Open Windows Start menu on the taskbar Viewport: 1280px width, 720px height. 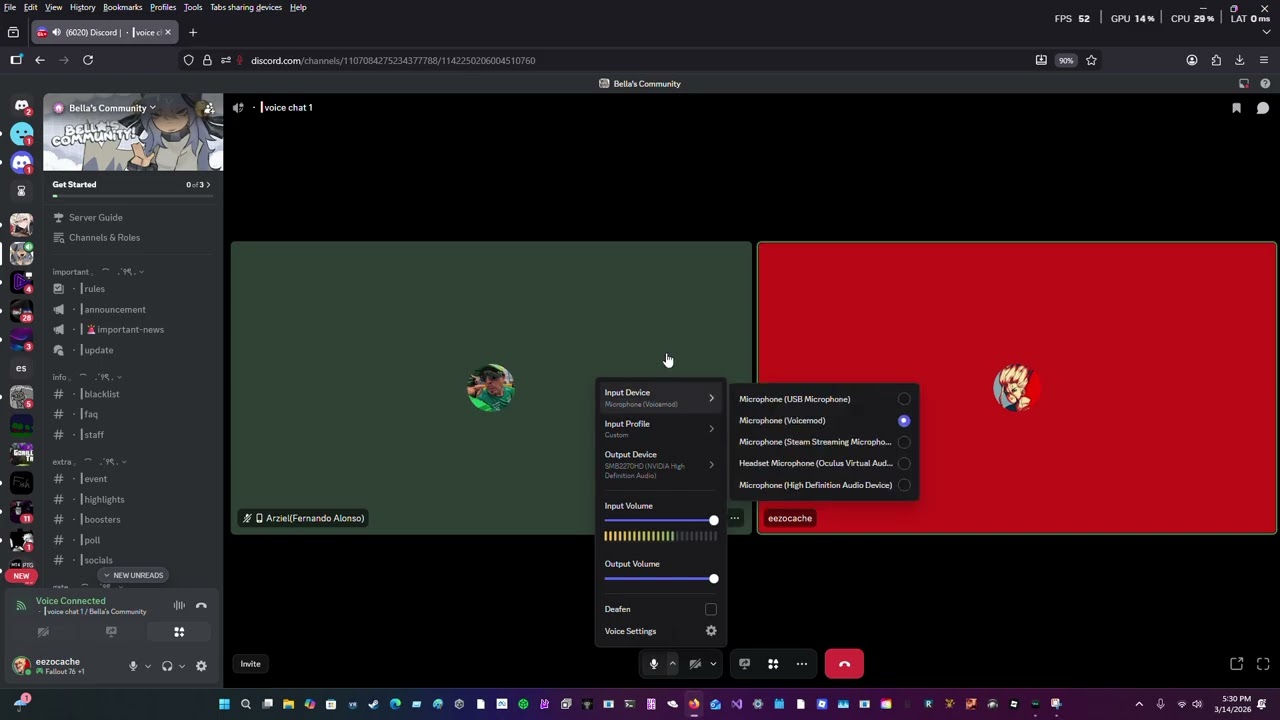(224, 704)
